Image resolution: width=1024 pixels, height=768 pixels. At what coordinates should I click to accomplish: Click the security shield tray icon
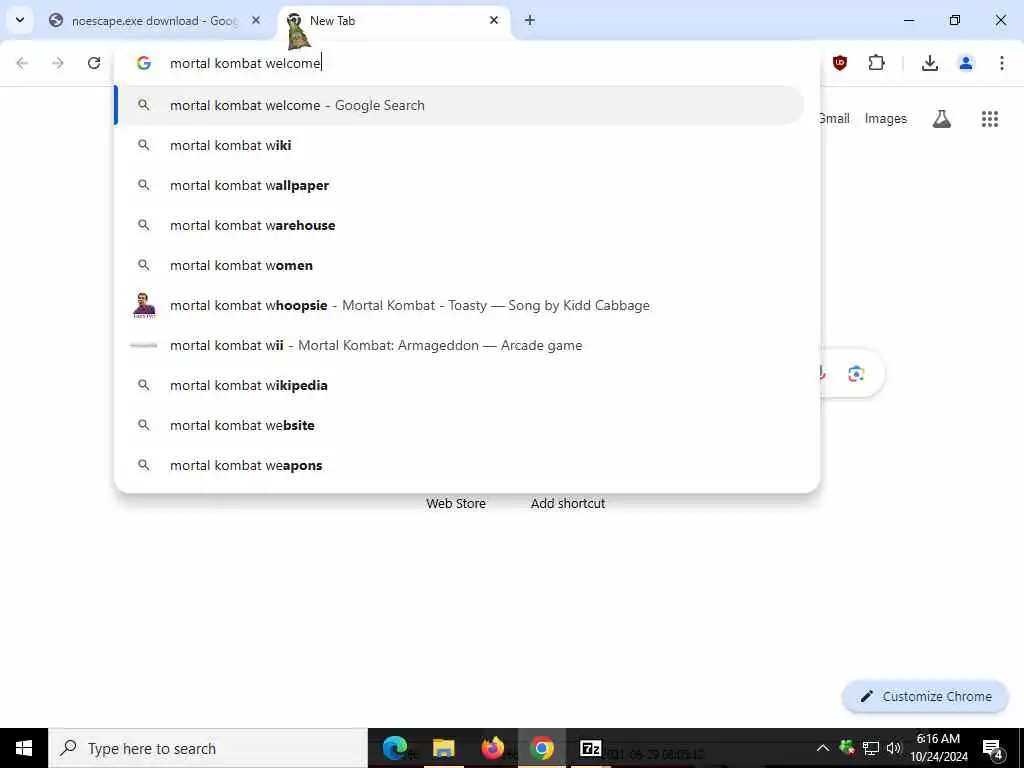pyautogui.click(x=847, y=748)
